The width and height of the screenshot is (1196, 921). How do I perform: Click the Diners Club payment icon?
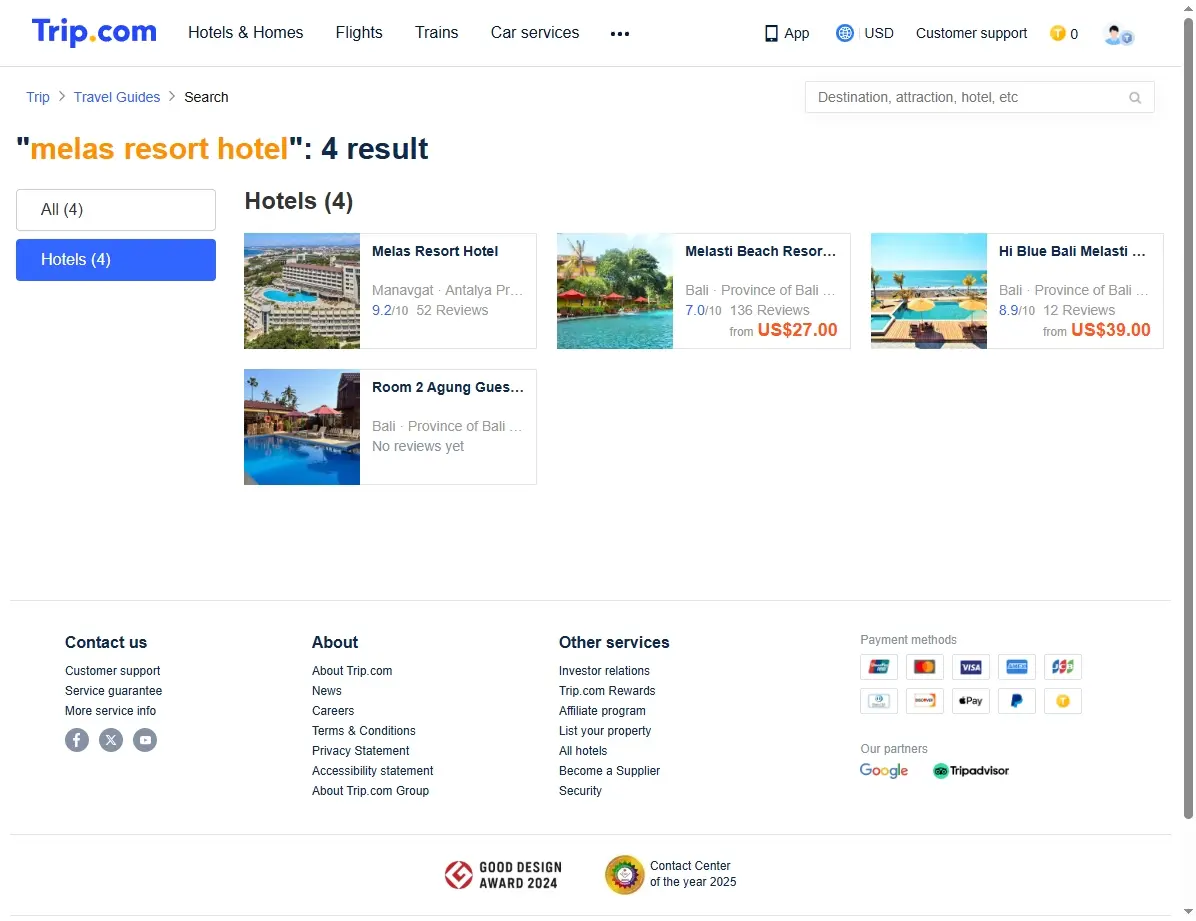(x=879, y=700)
